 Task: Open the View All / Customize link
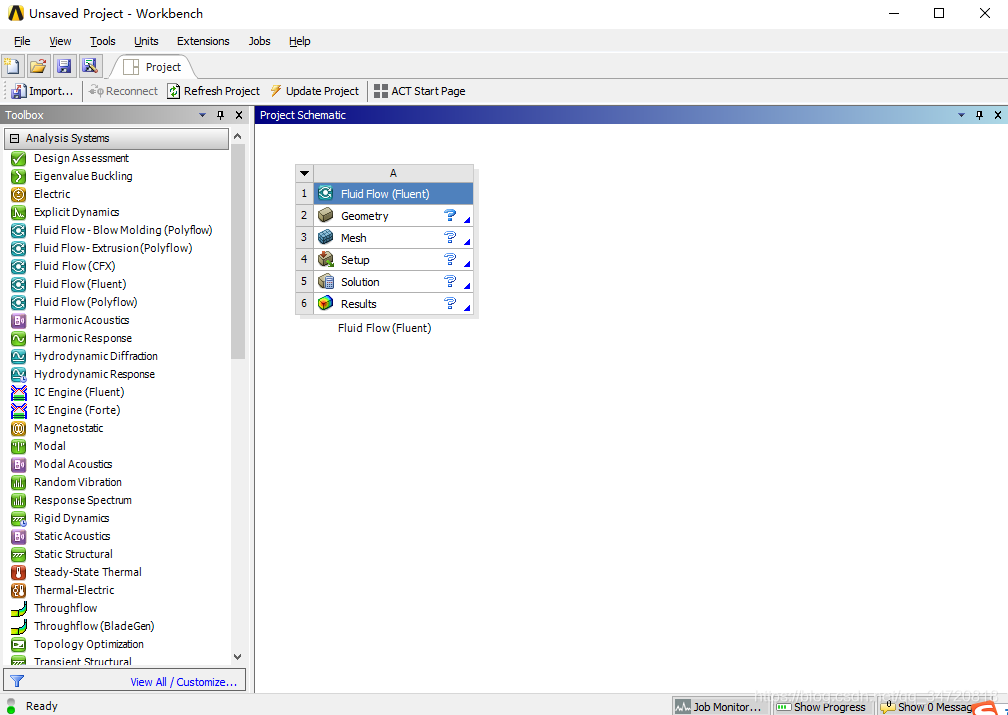pos(184,682)
